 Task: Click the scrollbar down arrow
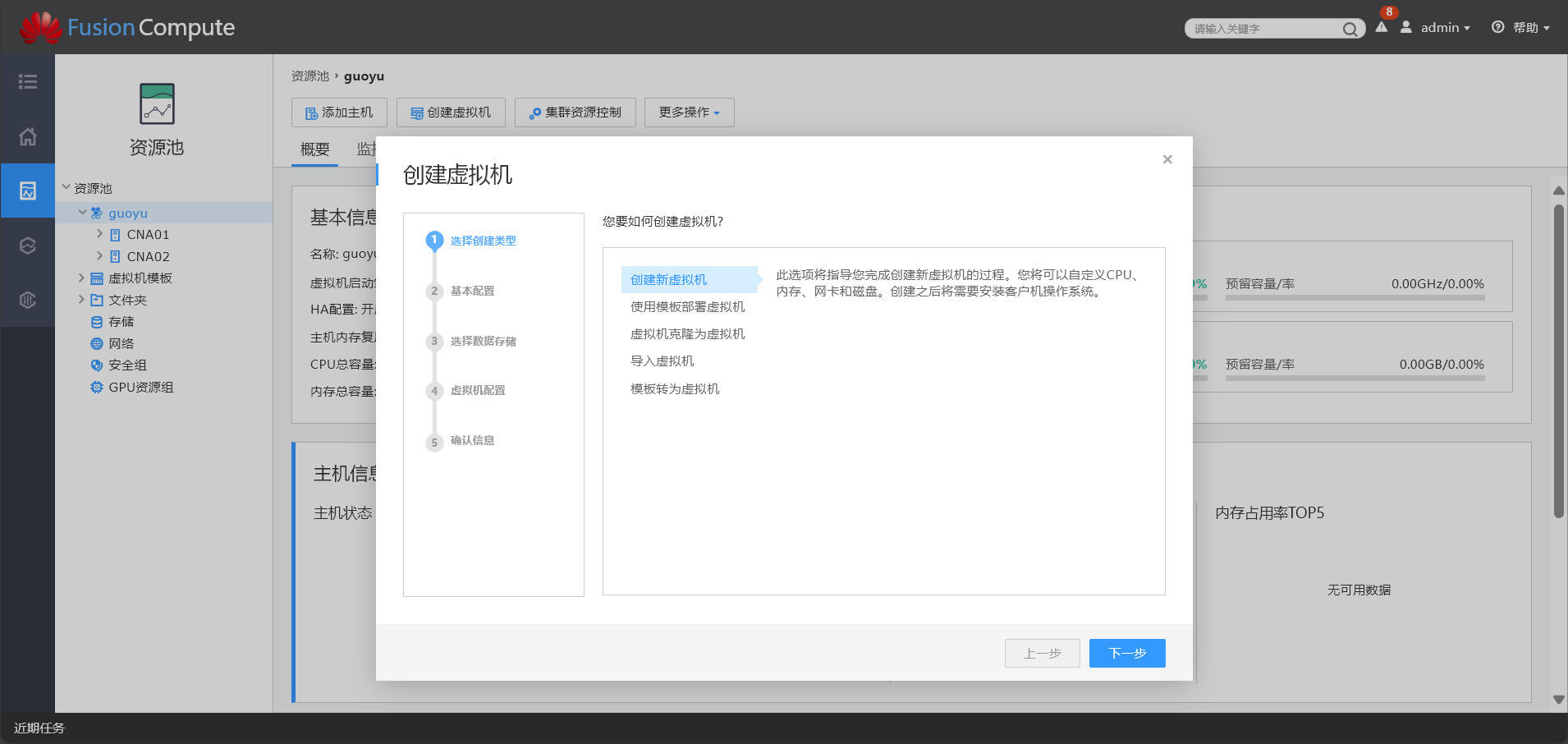[1559, 700]
